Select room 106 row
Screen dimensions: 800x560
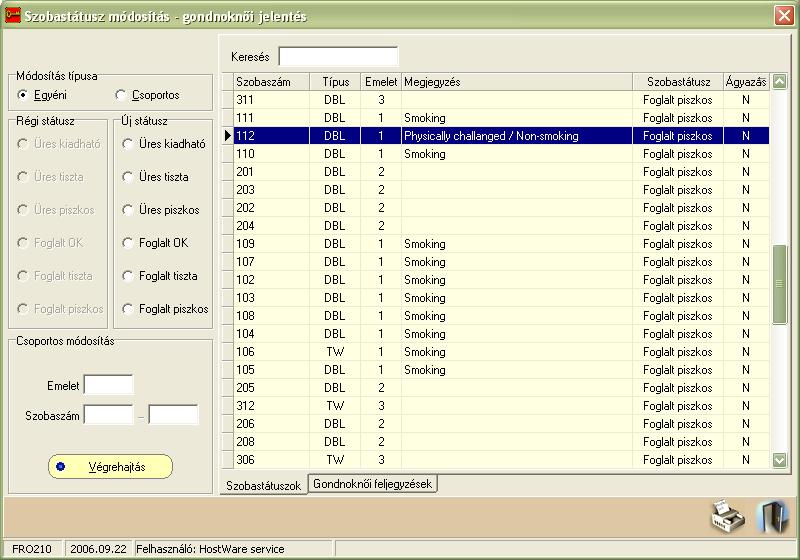tap(501, 352)
